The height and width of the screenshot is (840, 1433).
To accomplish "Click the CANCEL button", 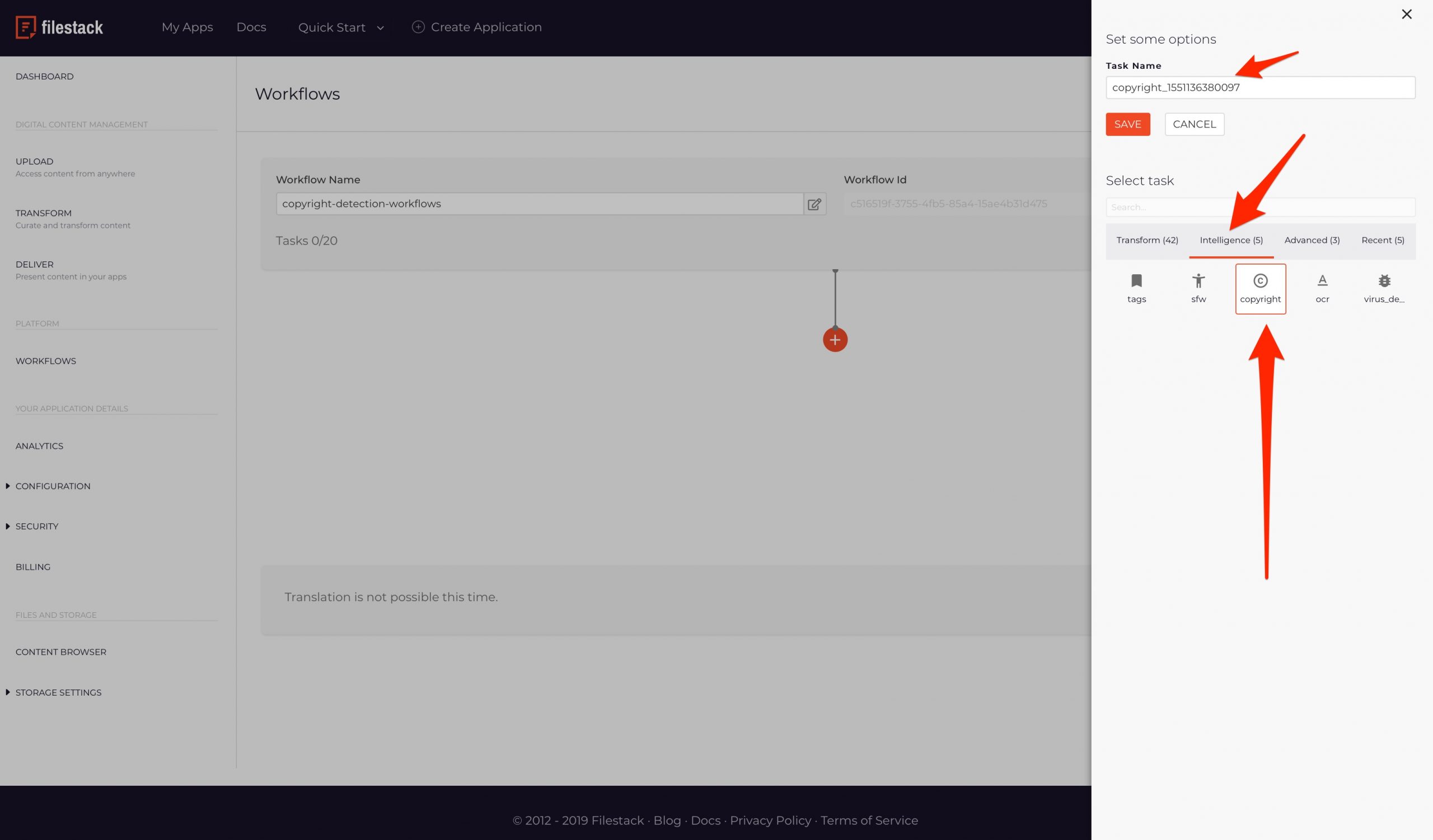I will pos(1194,124).
